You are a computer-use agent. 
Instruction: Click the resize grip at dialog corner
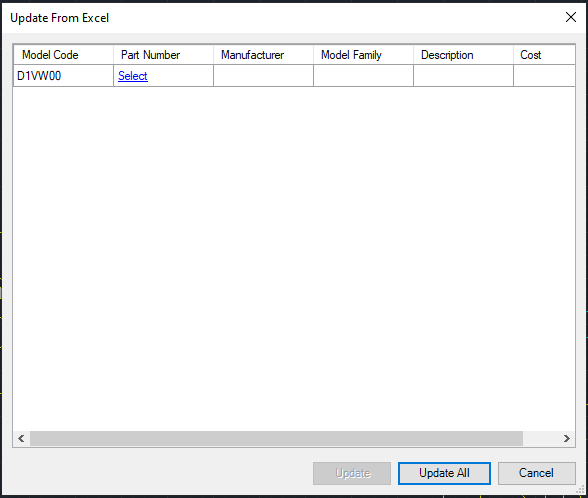point(581,490)
